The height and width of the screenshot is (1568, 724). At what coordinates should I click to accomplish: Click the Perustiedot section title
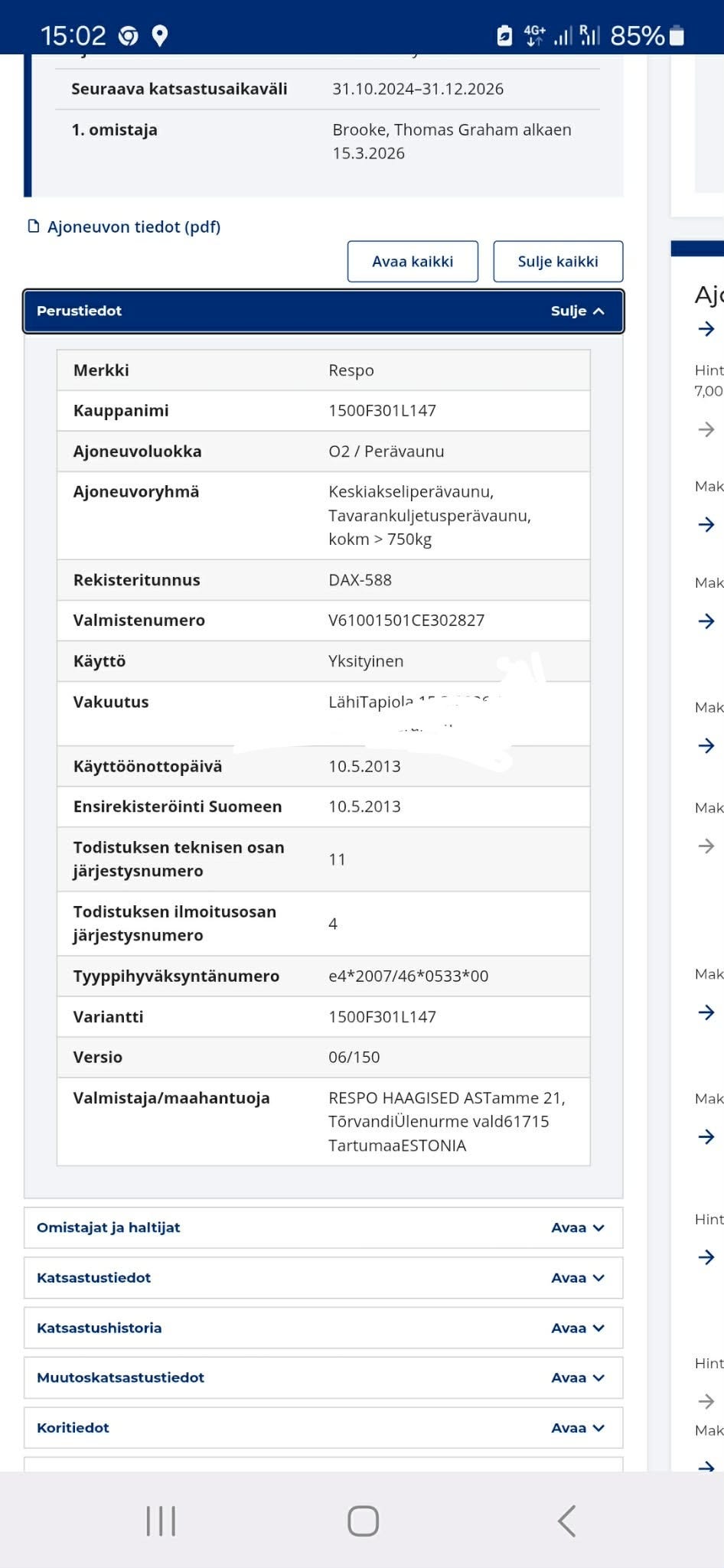tap(79, 311)
